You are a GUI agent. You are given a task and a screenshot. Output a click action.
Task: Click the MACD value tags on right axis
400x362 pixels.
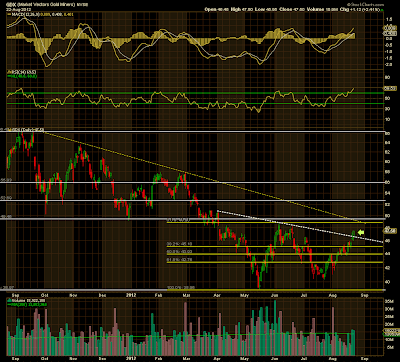pos(389,32)
